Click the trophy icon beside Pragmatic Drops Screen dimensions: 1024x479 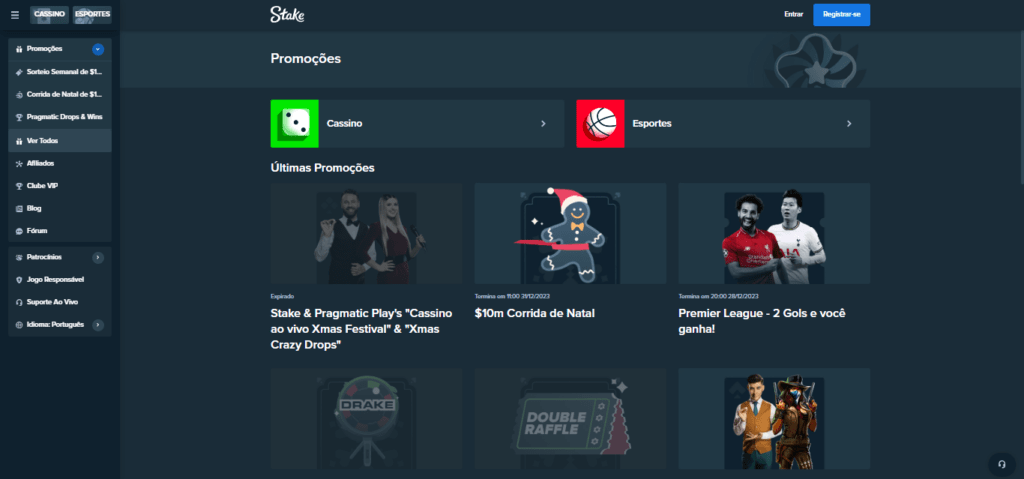19,118
